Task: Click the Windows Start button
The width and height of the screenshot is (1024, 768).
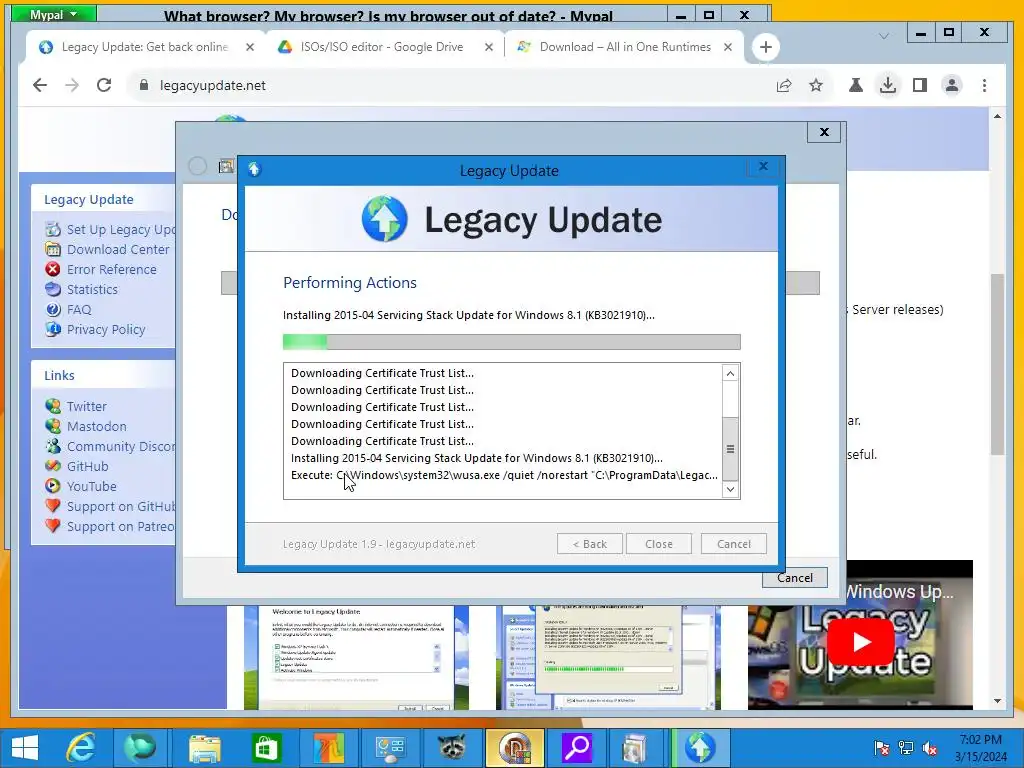Action: pyautogui.click(x=24, y=748)
